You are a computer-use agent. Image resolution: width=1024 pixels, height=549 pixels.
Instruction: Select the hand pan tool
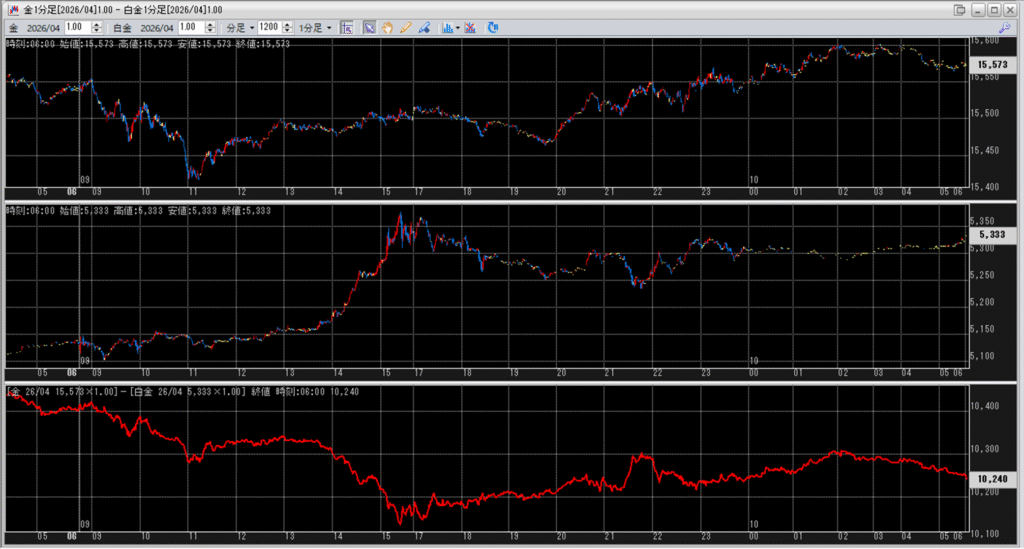(x=388, y=28)
